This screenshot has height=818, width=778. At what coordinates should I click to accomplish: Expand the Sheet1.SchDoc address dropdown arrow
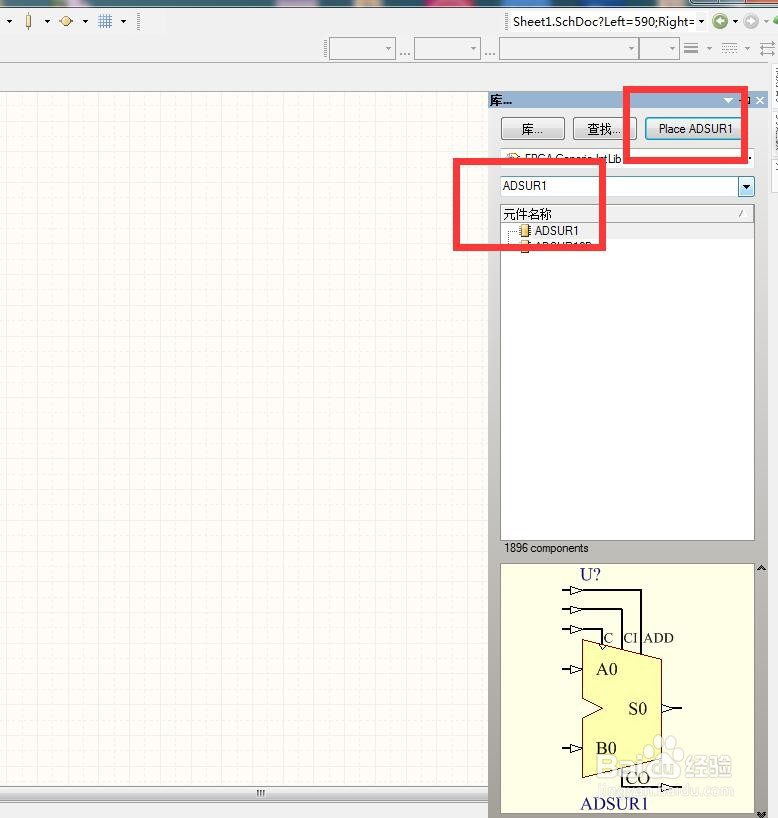702,21
